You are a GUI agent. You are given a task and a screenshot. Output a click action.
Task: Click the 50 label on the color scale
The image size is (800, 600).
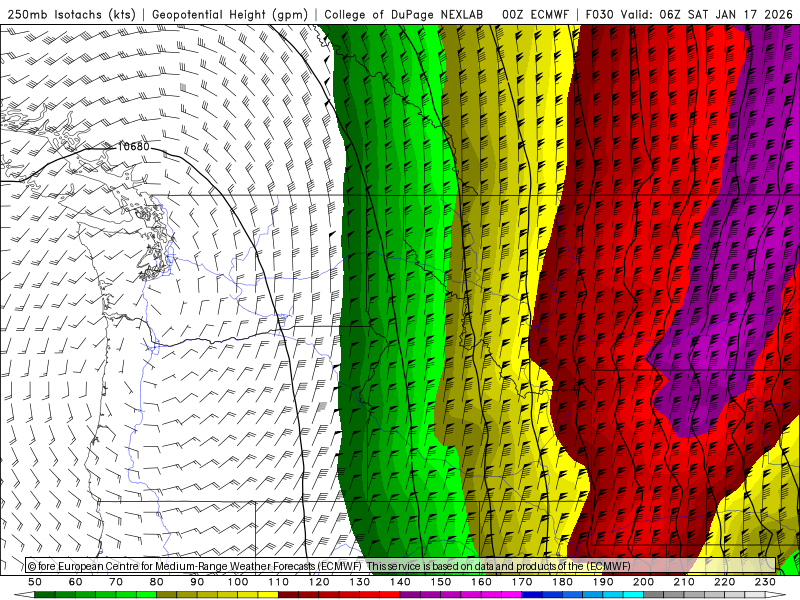pyautogui.click(x=35, y=582)
